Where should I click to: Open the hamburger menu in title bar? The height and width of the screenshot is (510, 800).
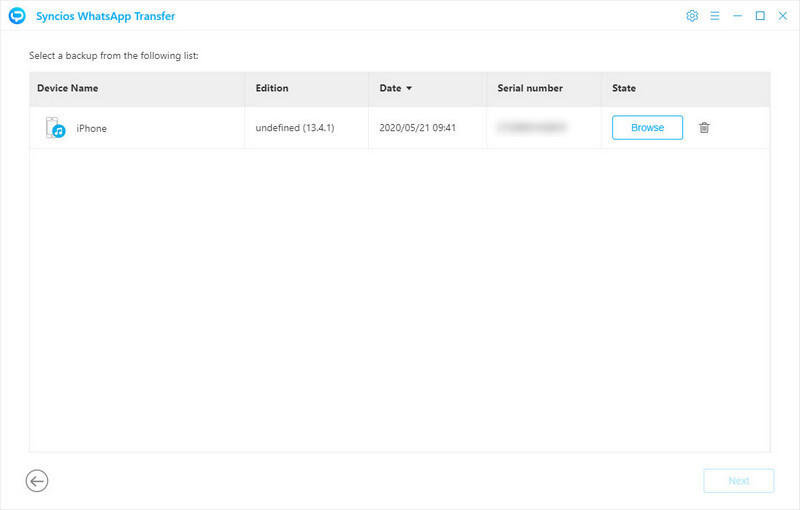[x=715, y=16]
